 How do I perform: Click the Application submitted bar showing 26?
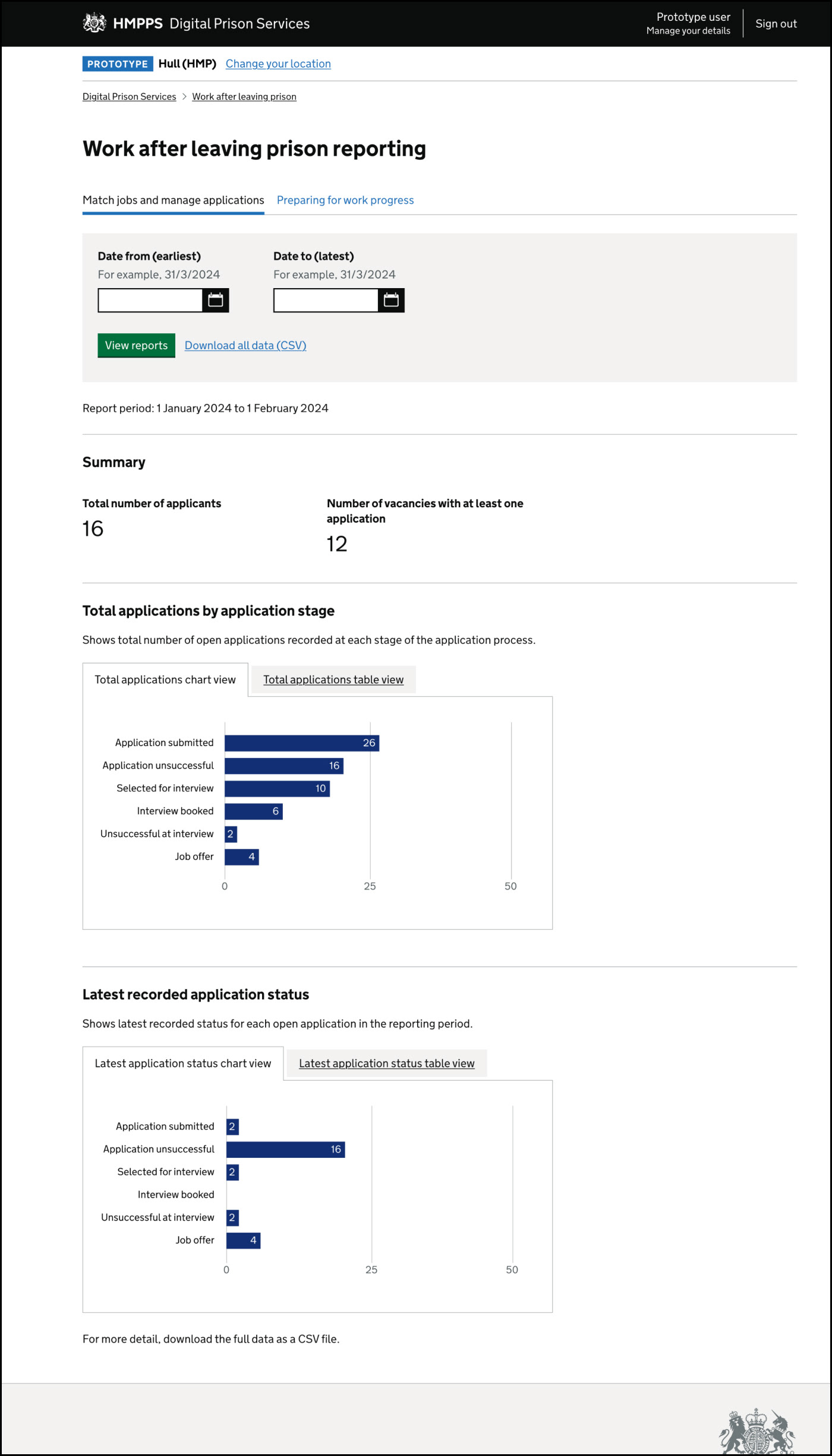click(301, 743)
